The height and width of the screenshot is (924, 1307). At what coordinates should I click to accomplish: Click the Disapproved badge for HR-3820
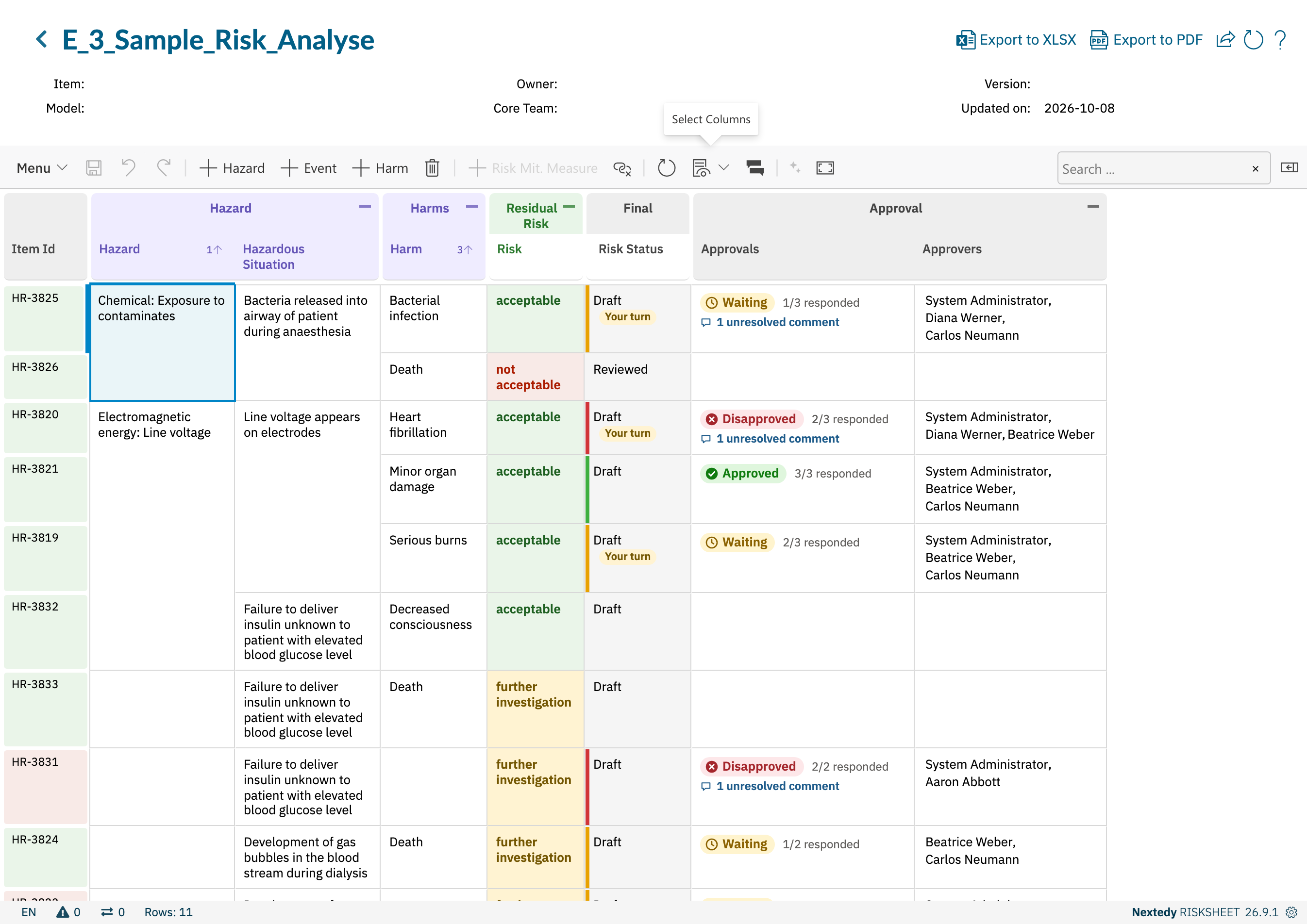[x=752, y=419]
